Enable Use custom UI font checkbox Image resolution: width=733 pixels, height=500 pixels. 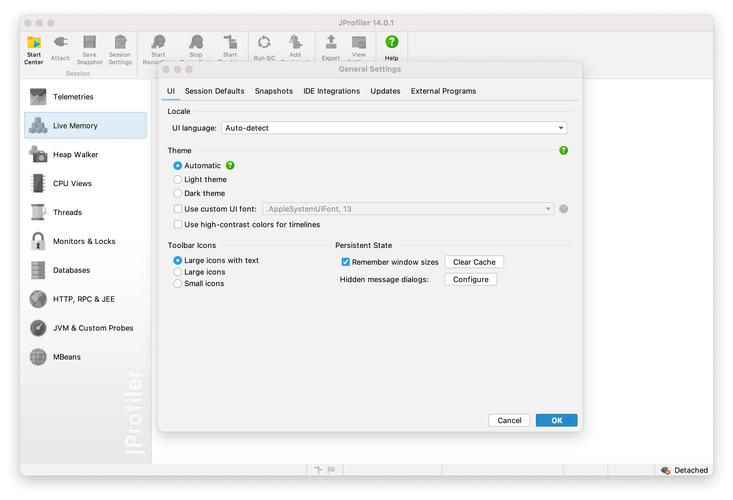point(178,209)
